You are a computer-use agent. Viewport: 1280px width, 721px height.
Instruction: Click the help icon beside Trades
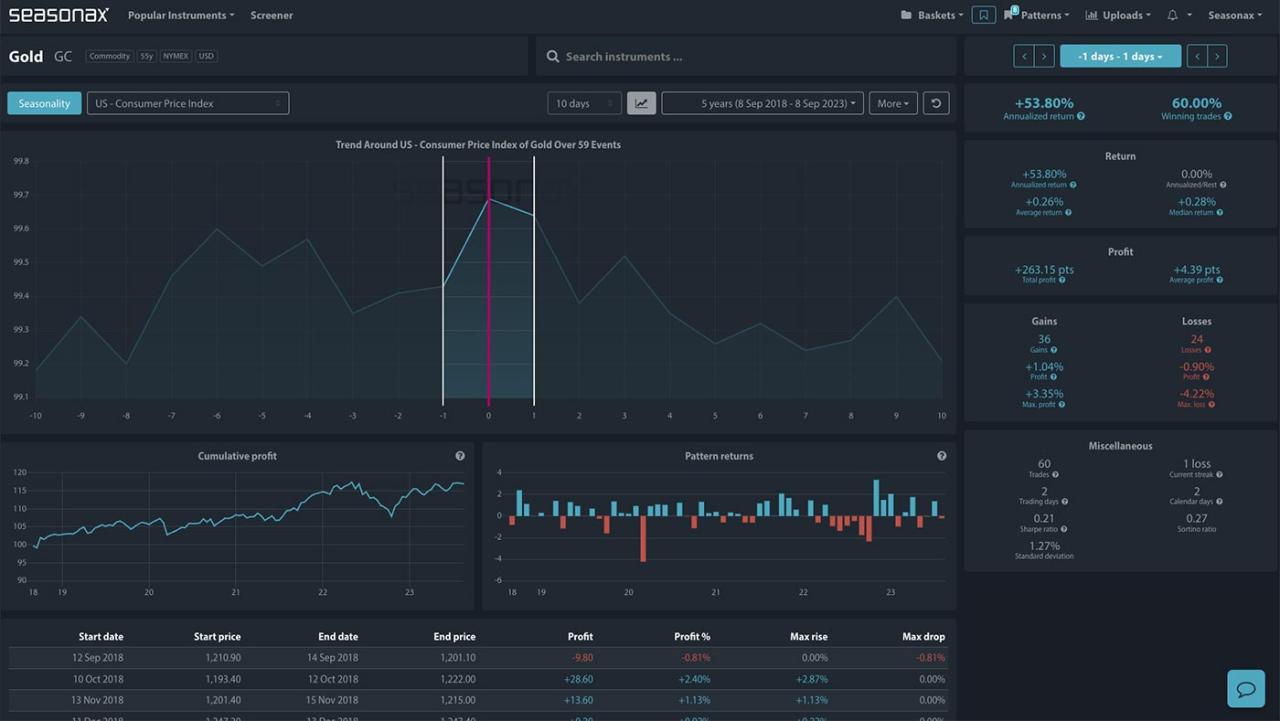pyautogui.click(x=1055, y=475)
